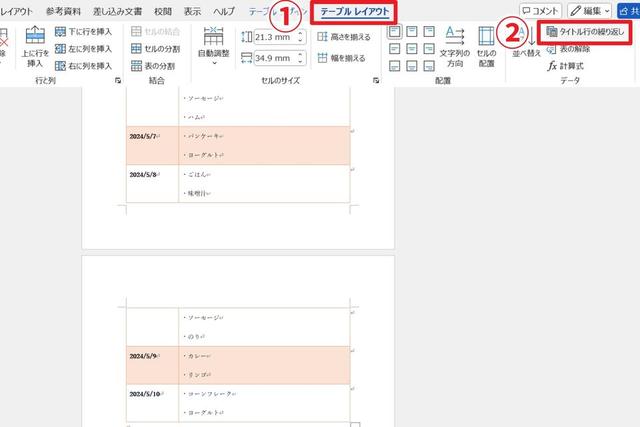Open セルの配置 cell margins
Screen dimensions: 640x427
[x=486, y=47]
